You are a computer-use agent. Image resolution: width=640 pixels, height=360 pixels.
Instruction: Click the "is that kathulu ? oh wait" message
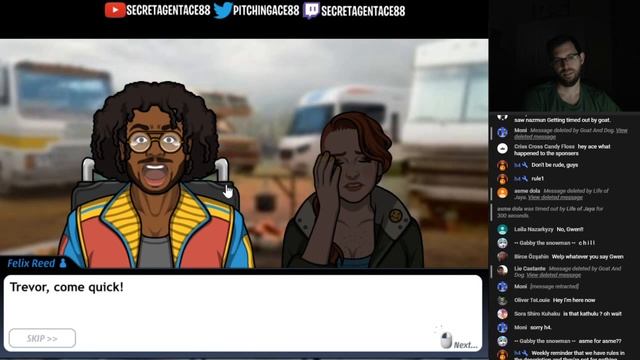[592, 314]
